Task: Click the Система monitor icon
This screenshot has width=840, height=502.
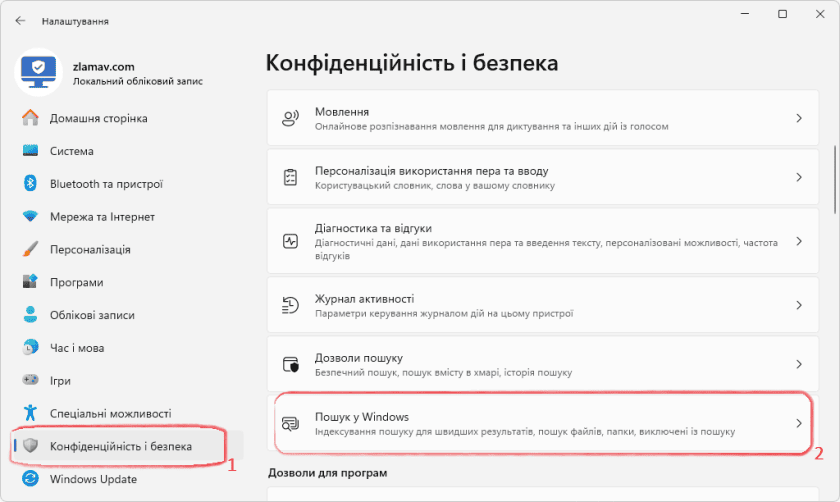Action: pyautogui.click(x=31, y=151)
